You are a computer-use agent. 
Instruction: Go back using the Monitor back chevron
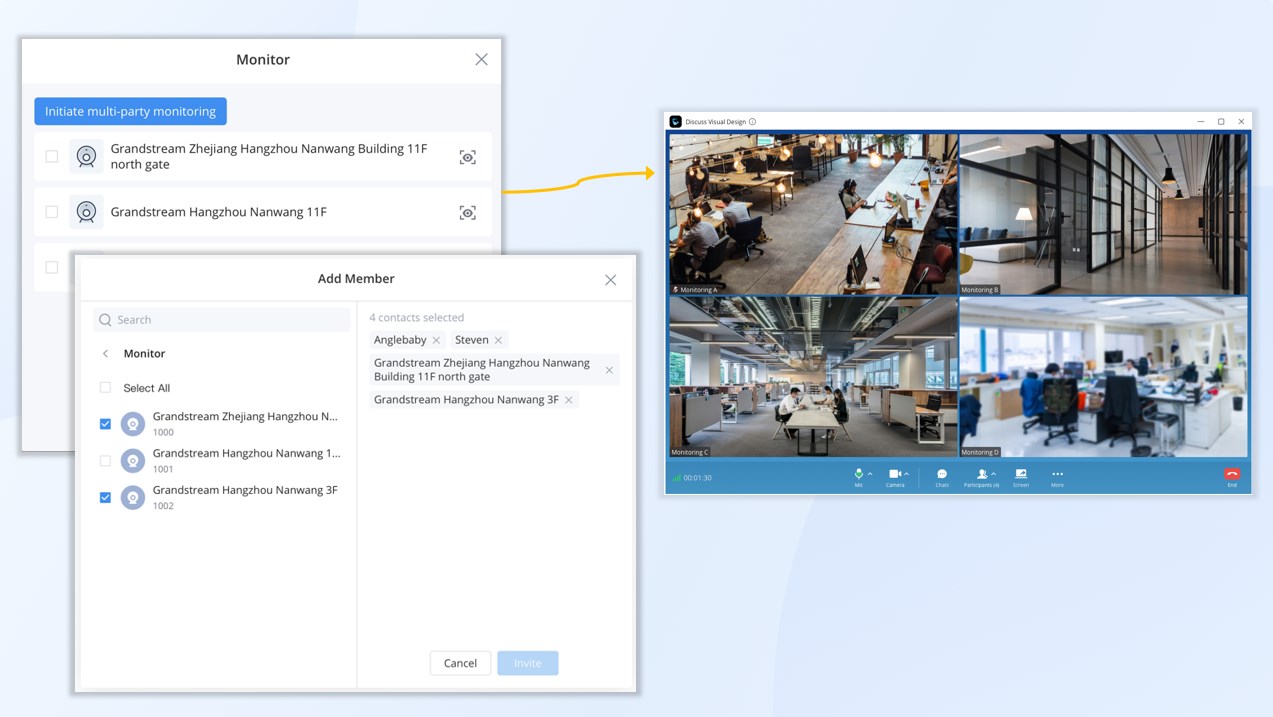coord(106,354)
